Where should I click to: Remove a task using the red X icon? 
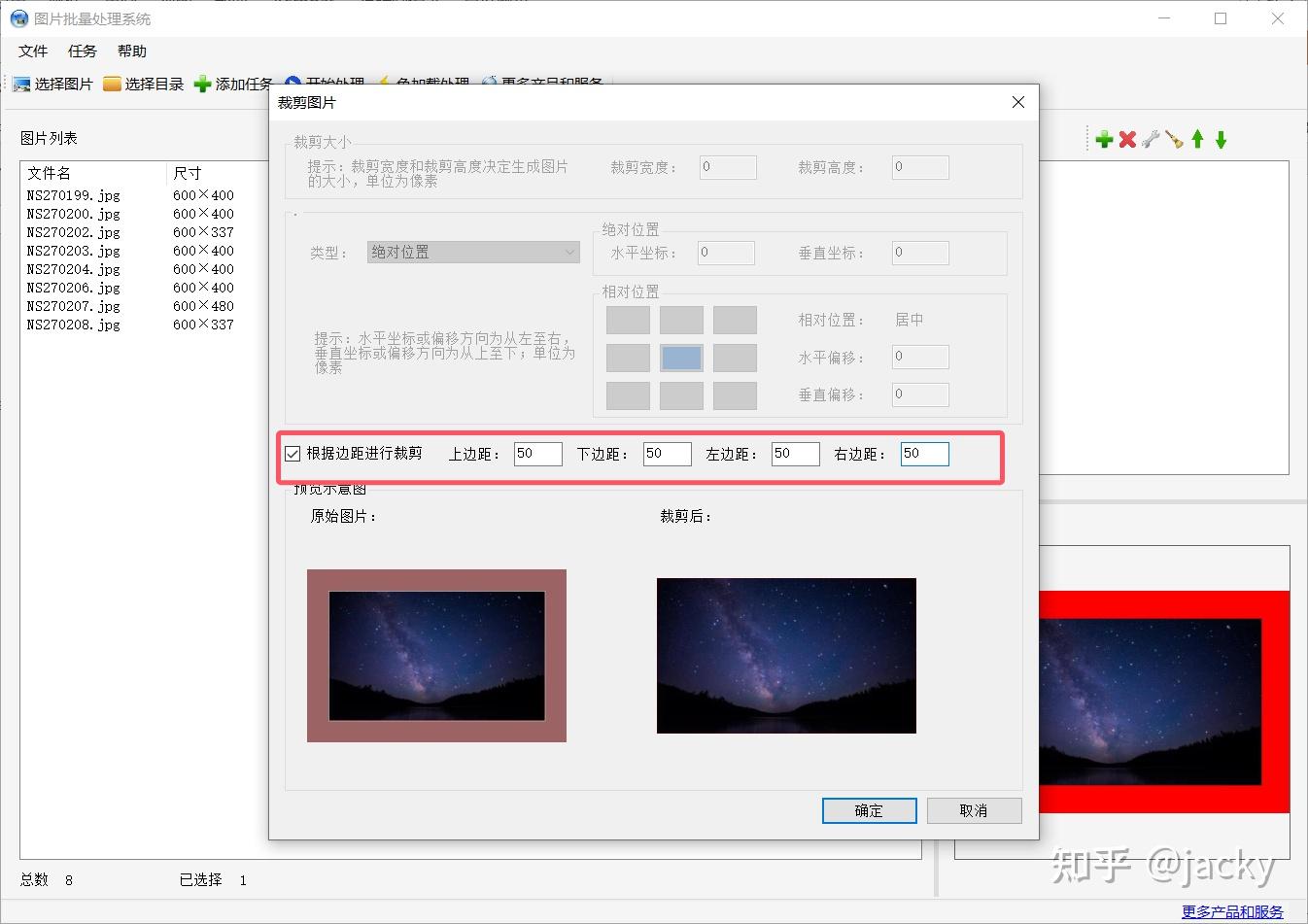[1127, 138]
